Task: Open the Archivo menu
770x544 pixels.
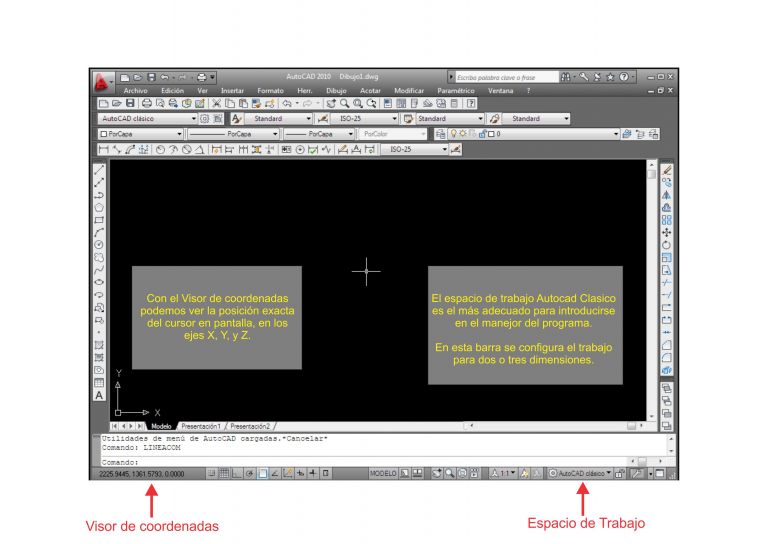Action: pos(136,91)
